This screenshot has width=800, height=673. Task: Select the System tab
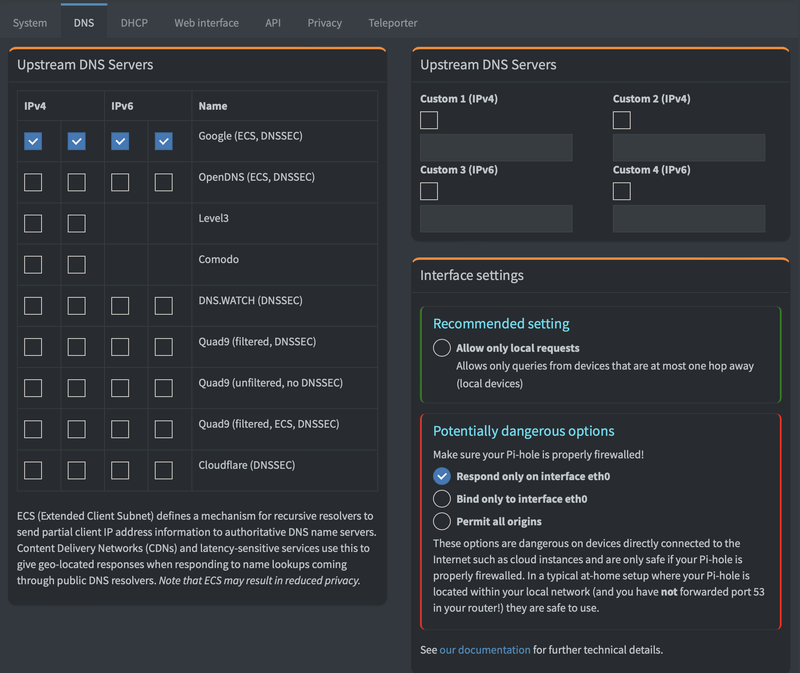[x=30, y=23]
